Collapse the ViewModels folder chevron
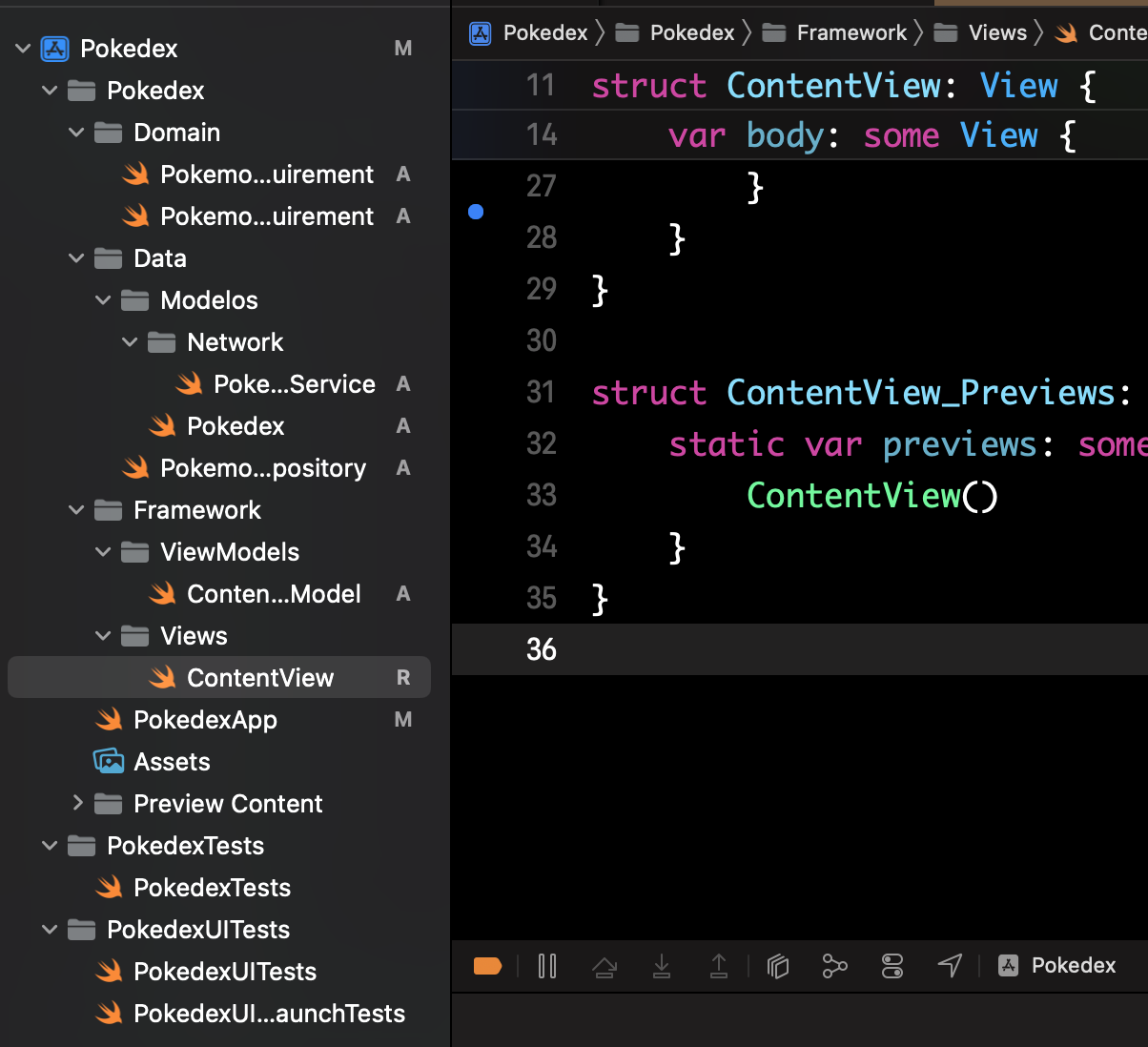The image size is (1148, 1047). [104, 552]
